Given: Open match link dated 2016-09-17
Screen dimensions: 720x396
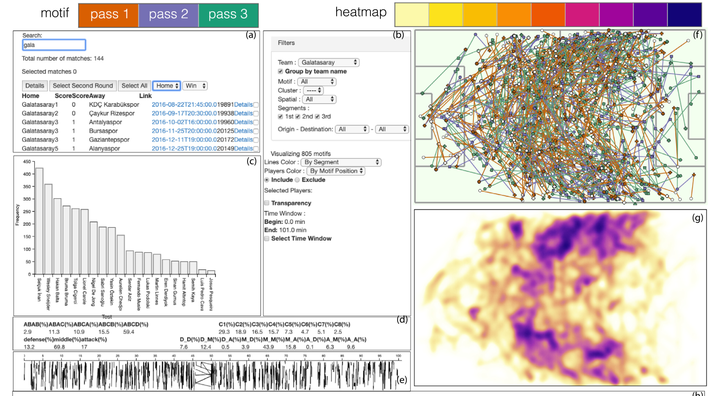Looking at the screenshot, I should pos(184,113).
